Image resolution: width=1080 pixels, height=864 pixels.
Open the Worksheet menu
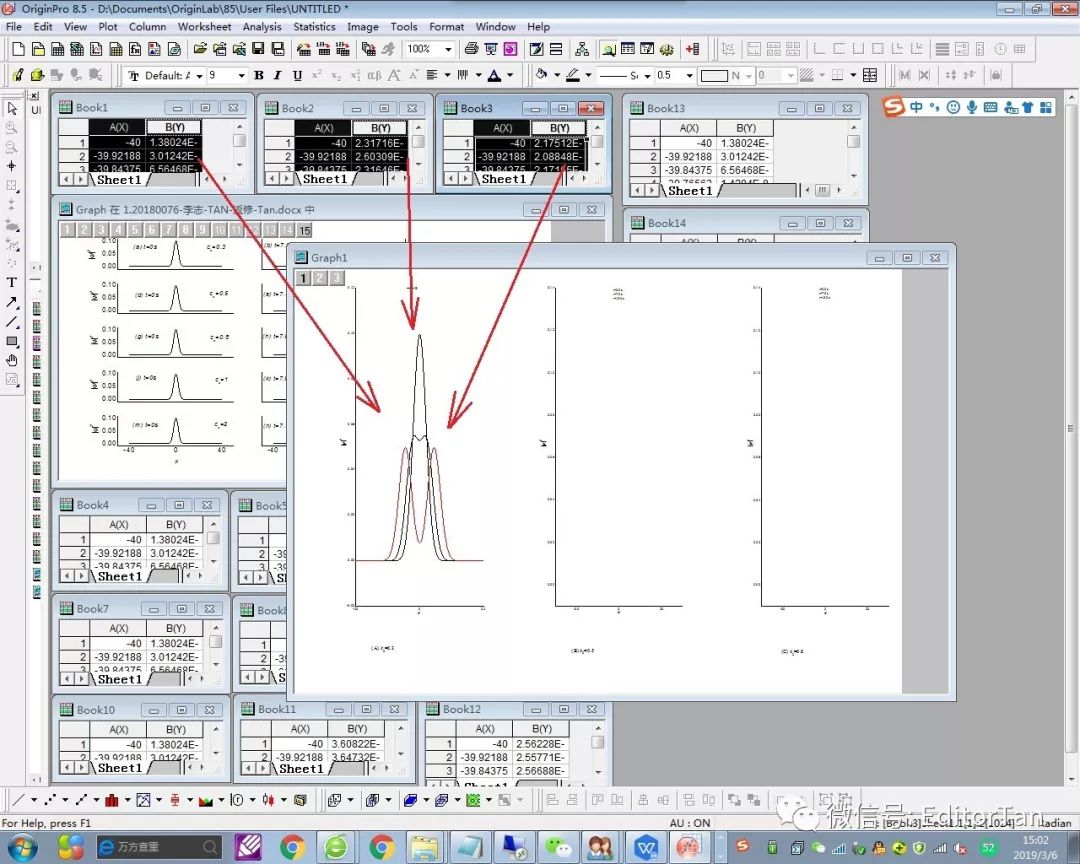[205, 27]
